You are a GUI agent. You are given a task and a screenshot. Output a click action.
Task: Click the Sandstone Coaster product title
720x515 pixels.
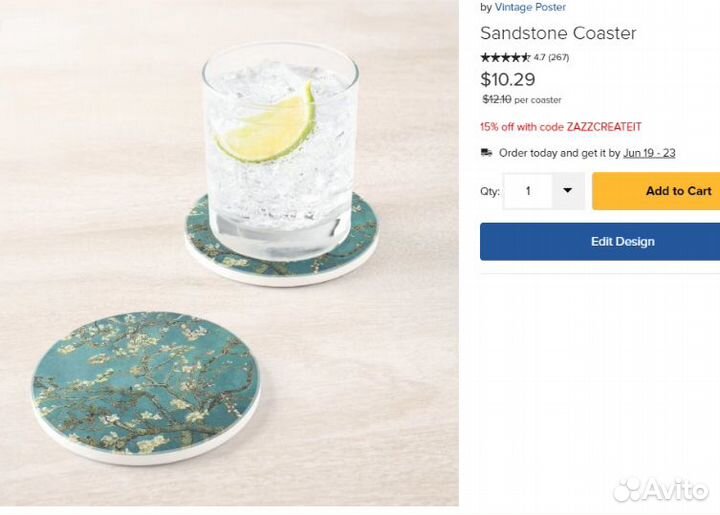pos(558,33)
